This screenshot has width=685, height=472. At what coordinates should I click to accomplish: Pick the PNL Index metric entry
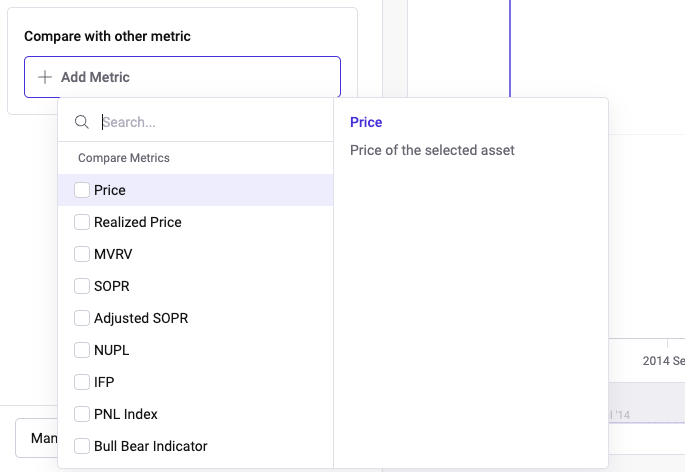point(126,414)
